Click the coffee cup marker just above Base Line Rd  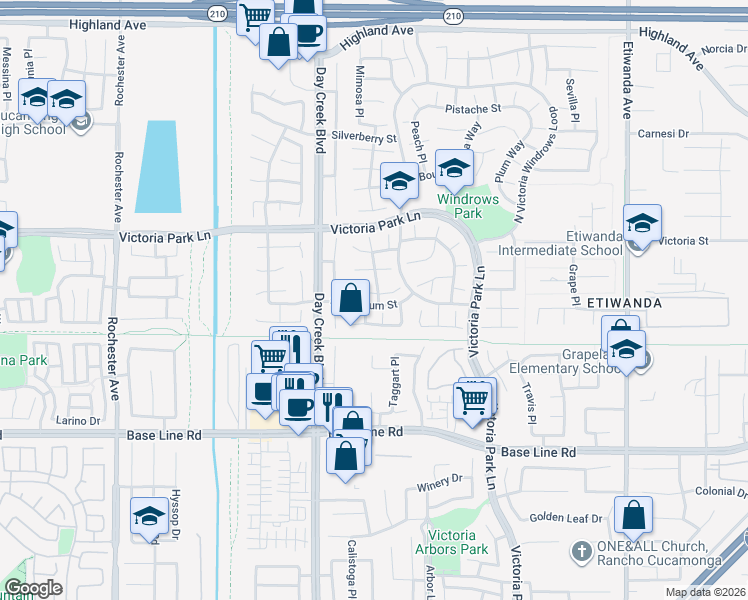point(298,410)
